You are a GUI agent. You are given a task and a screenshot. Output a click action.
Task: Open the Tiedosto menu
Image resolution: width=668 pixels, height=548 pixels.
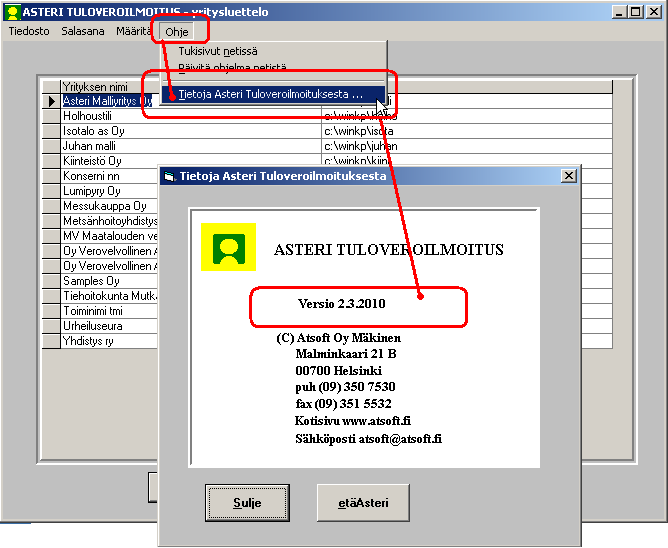pos(29,31)
